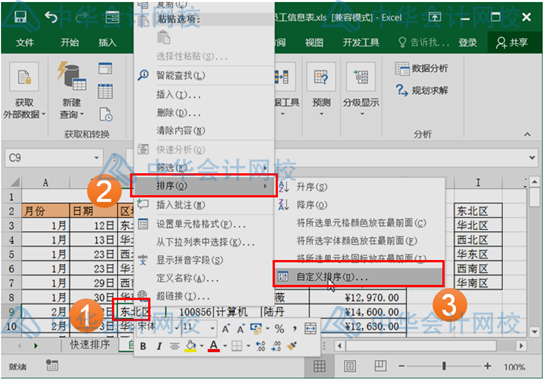Viewport: 543px width, 380px height.
Task: Choose 自定义排序 in sort submenu
Action: pyautogui.click(x=358, y=276)
